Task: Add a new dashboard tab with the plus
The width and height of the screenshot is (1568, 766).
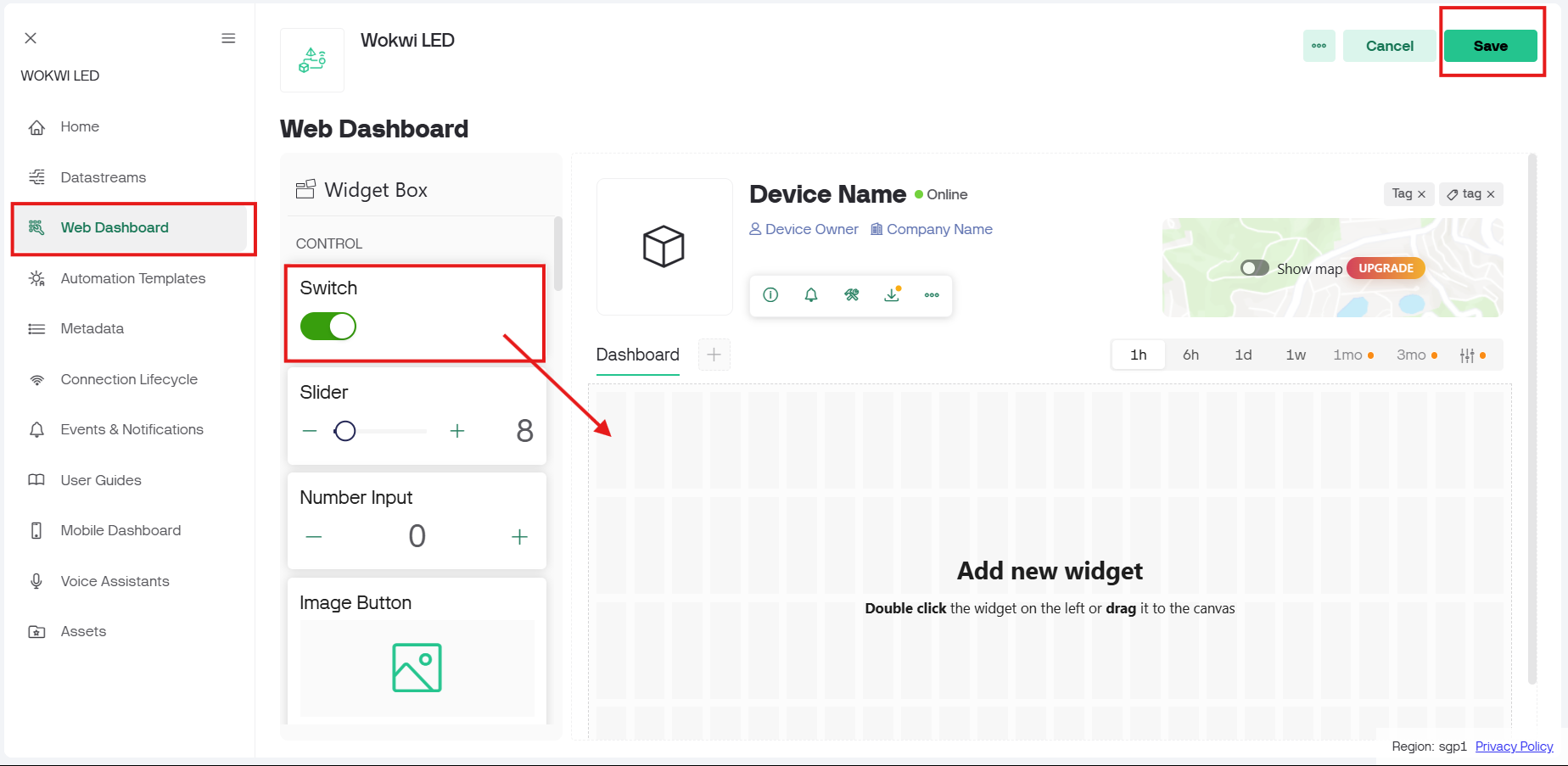Action: tap(714, 355)
